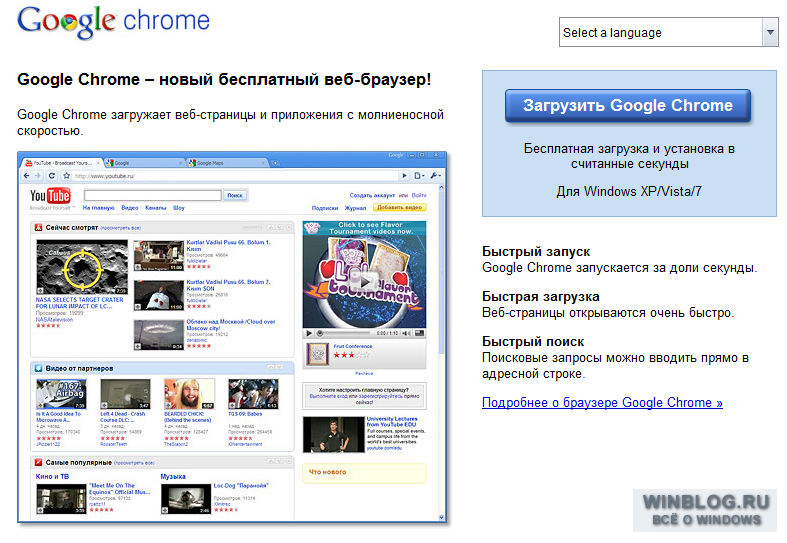Open the page menu icon dropdown
This screenshot has width=787, height=543.
point(419,176)
